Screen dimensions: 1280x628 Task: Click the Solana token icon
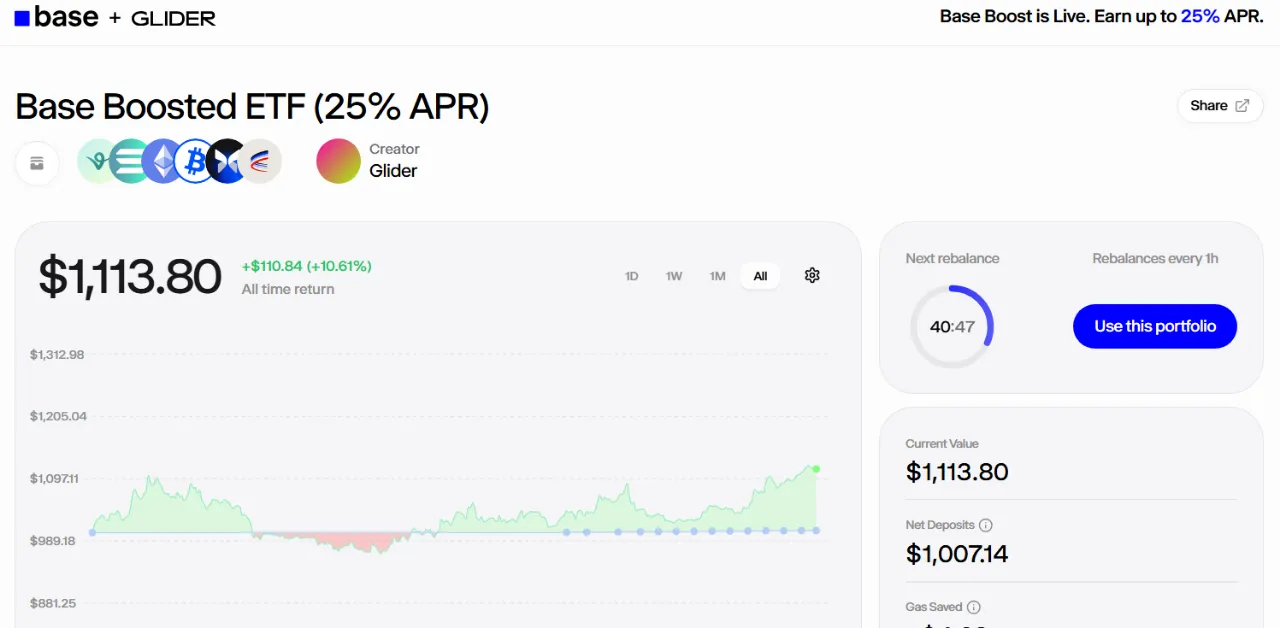129,161
